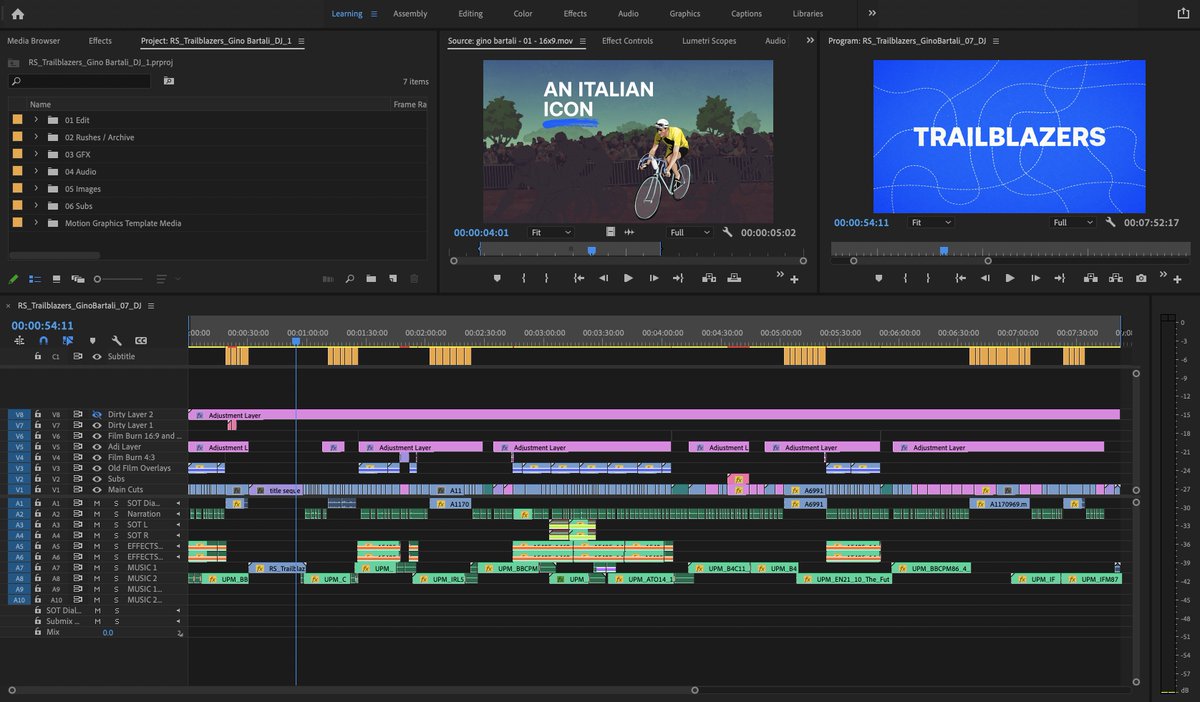Open Program monitor Fit zoom dropdown
Screen dimensions: 1200x702
coord(931,222)
